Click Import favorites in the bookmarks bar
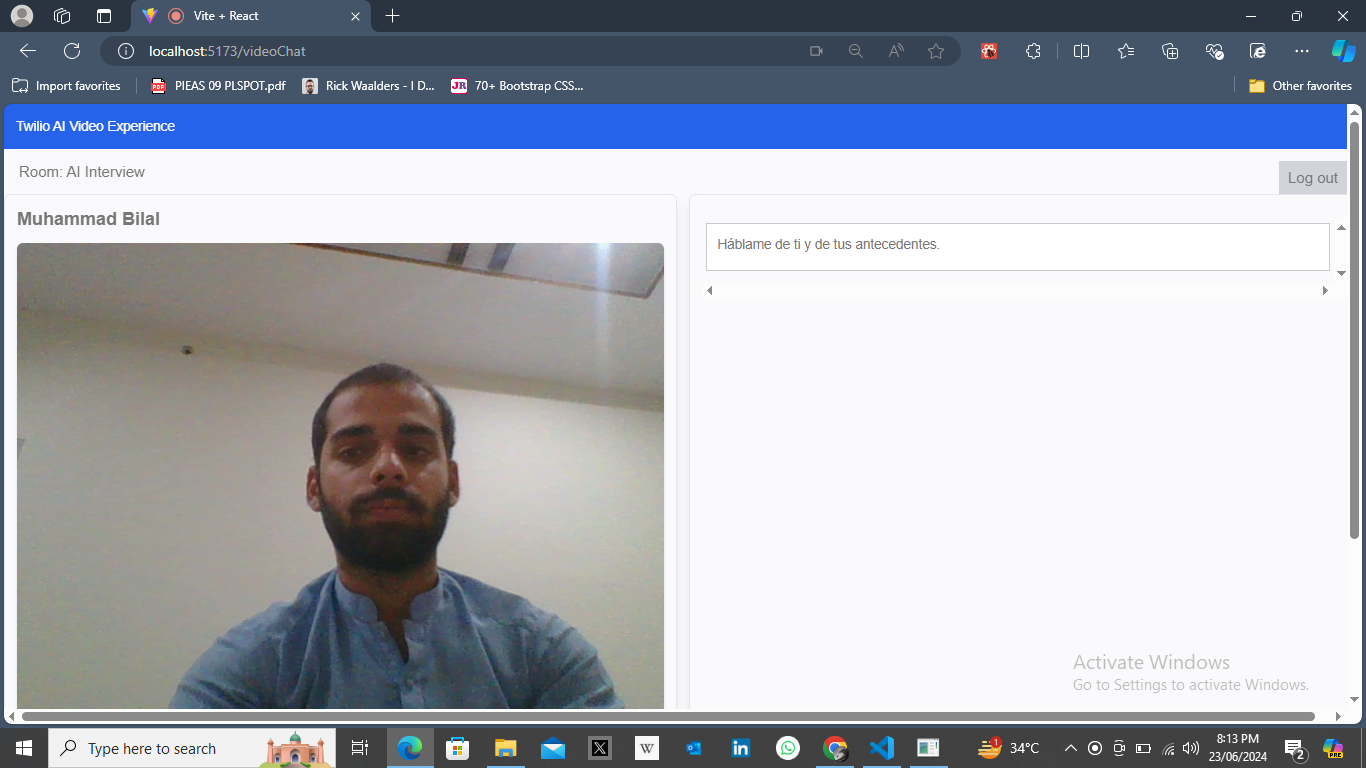 66,86
